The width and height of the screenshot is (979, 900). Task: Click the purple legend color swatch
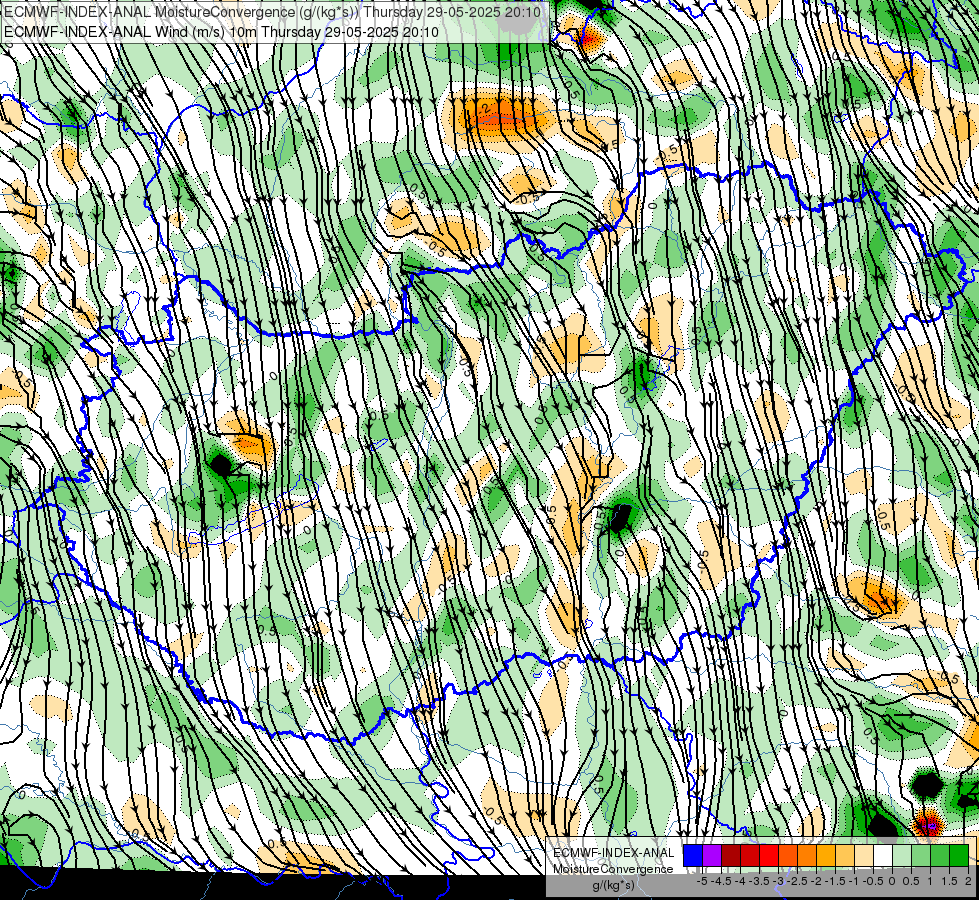click(x=712, y=856)
